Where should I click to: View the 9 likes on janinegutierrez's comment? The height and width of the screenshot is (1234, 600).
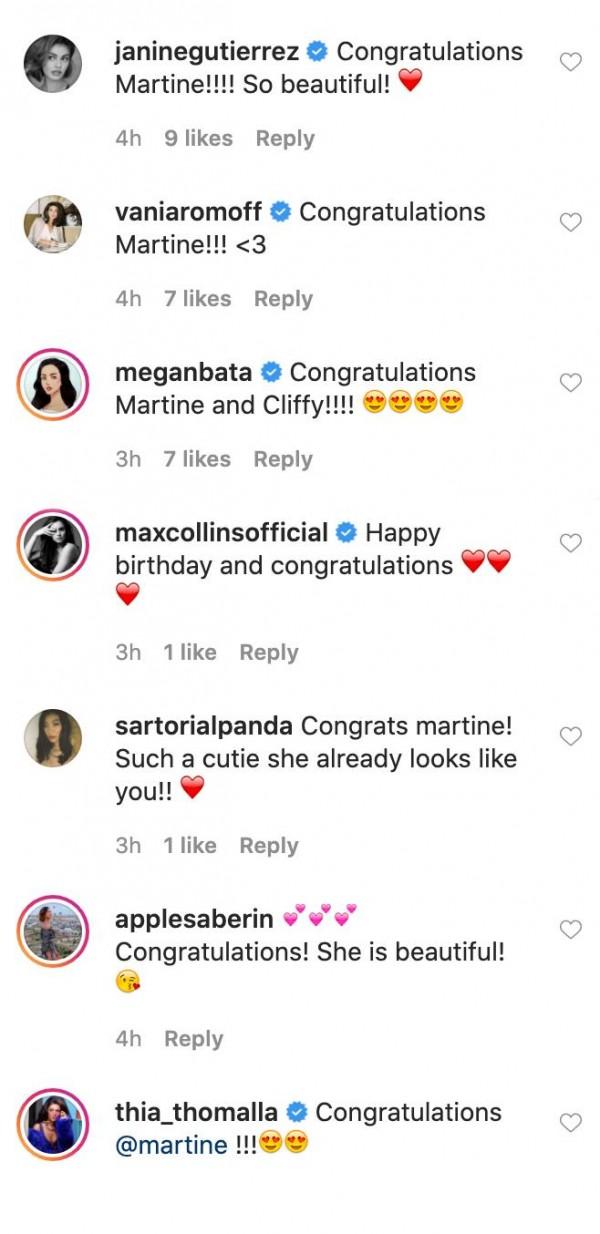(198, 139)
